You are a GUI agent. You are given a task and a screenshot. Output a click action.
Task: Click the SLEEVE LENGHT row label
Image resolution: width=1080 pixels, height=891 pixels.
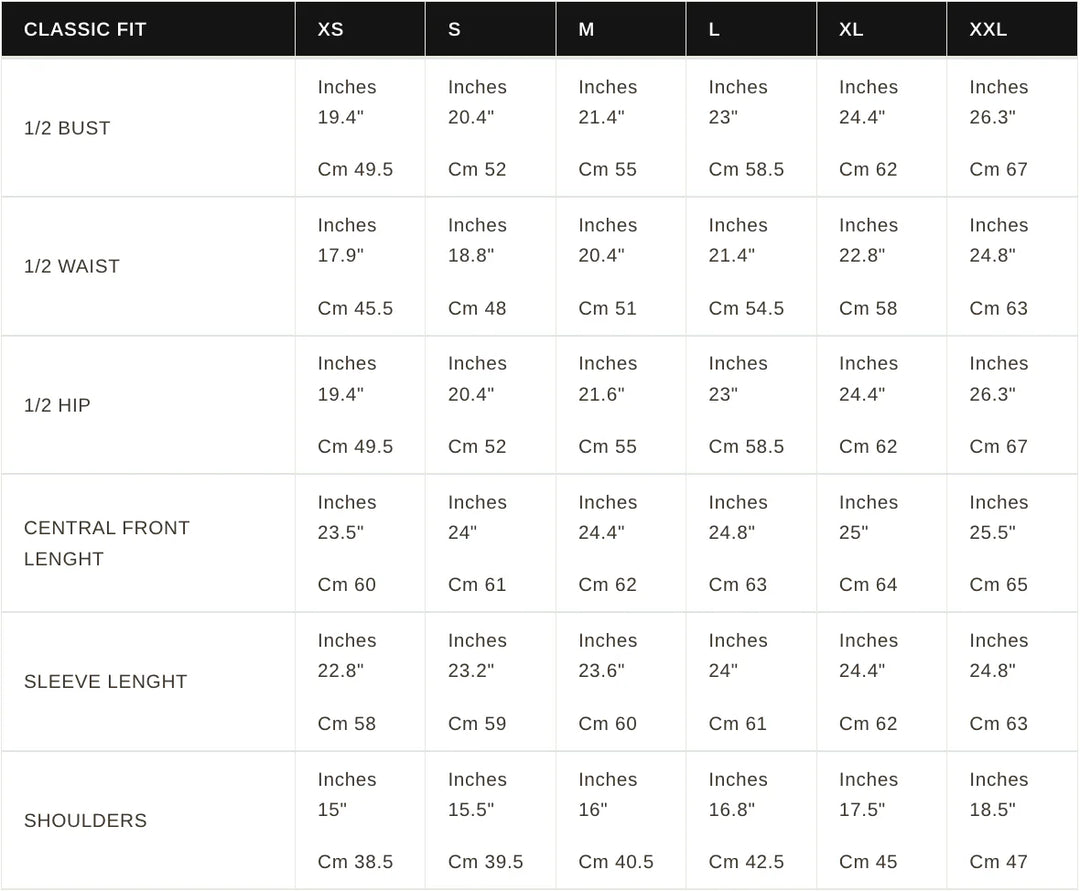(x=106, y=681)
